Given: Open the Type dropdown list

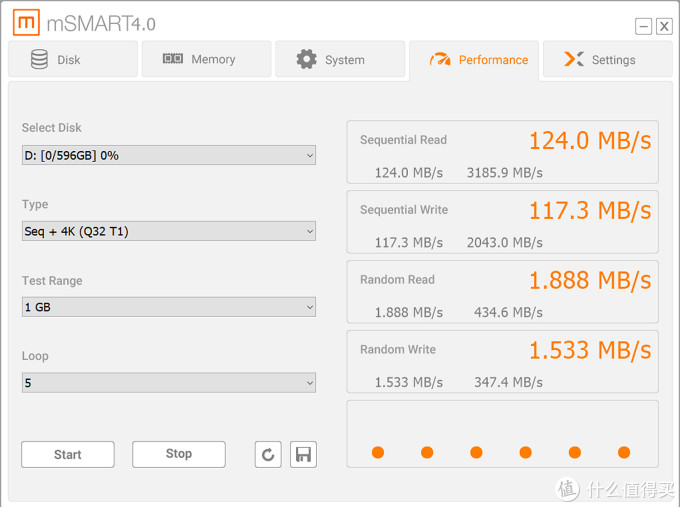Looking at the screenshot, I should [x=168, y=231].
